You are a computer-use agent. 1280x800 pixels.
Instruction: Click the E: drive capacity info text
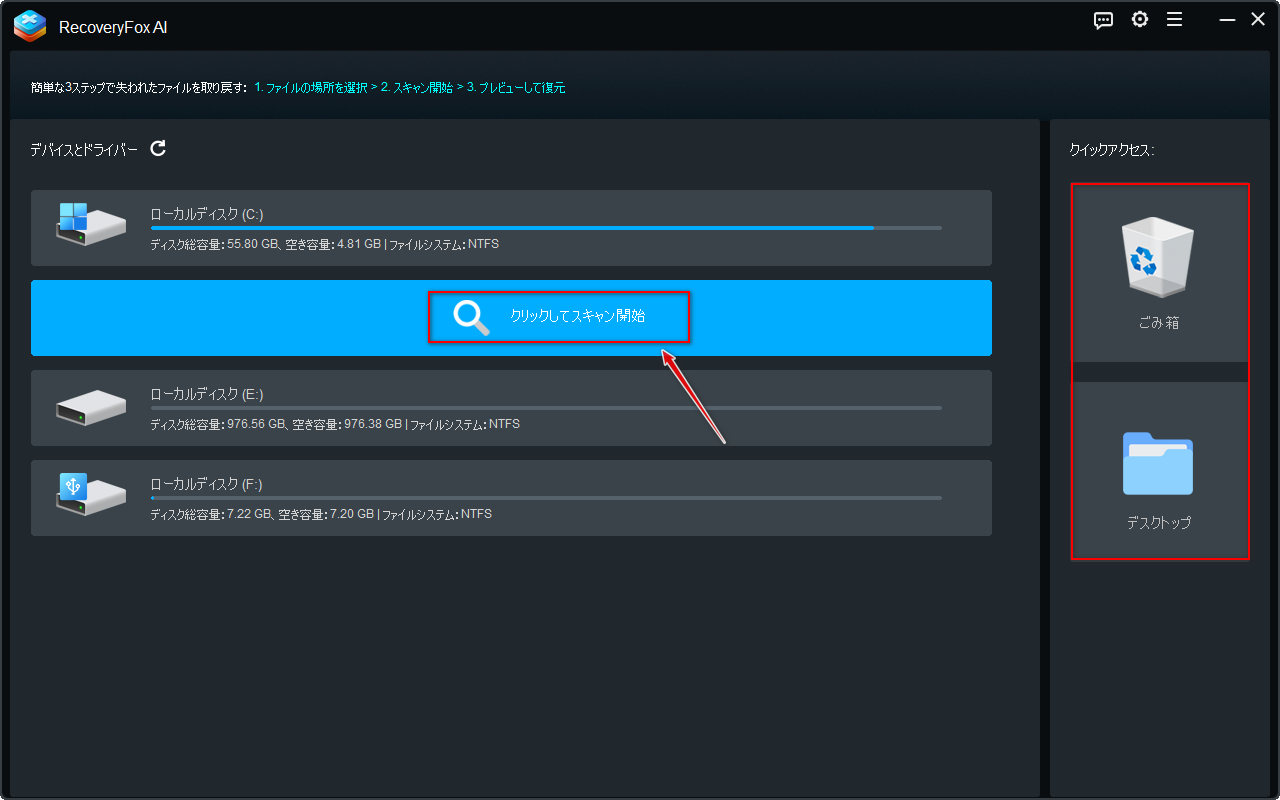335,424
